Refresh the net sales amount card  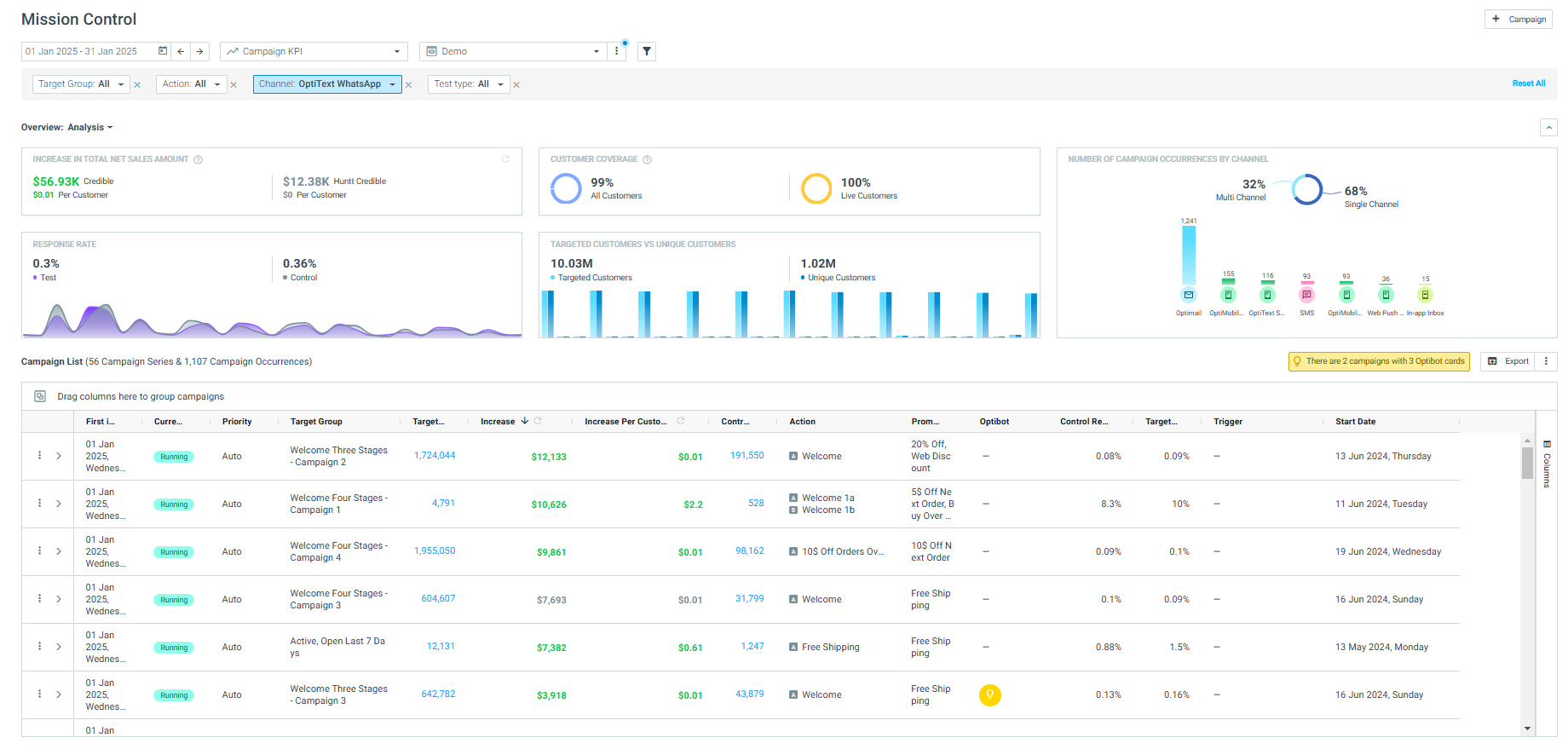pyautogui.click(x=505, y=159)
